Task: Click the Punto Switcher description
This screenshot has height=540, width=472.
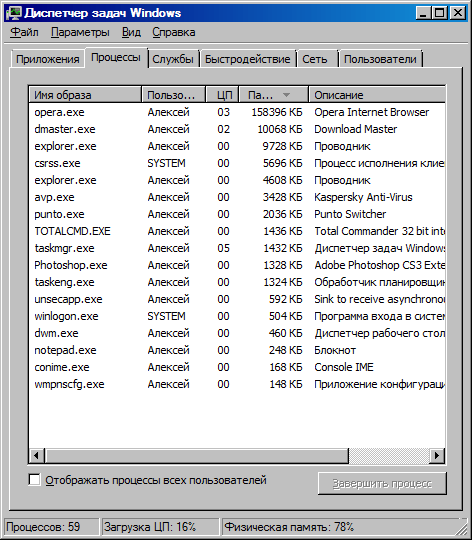Action: click(350, 214)
